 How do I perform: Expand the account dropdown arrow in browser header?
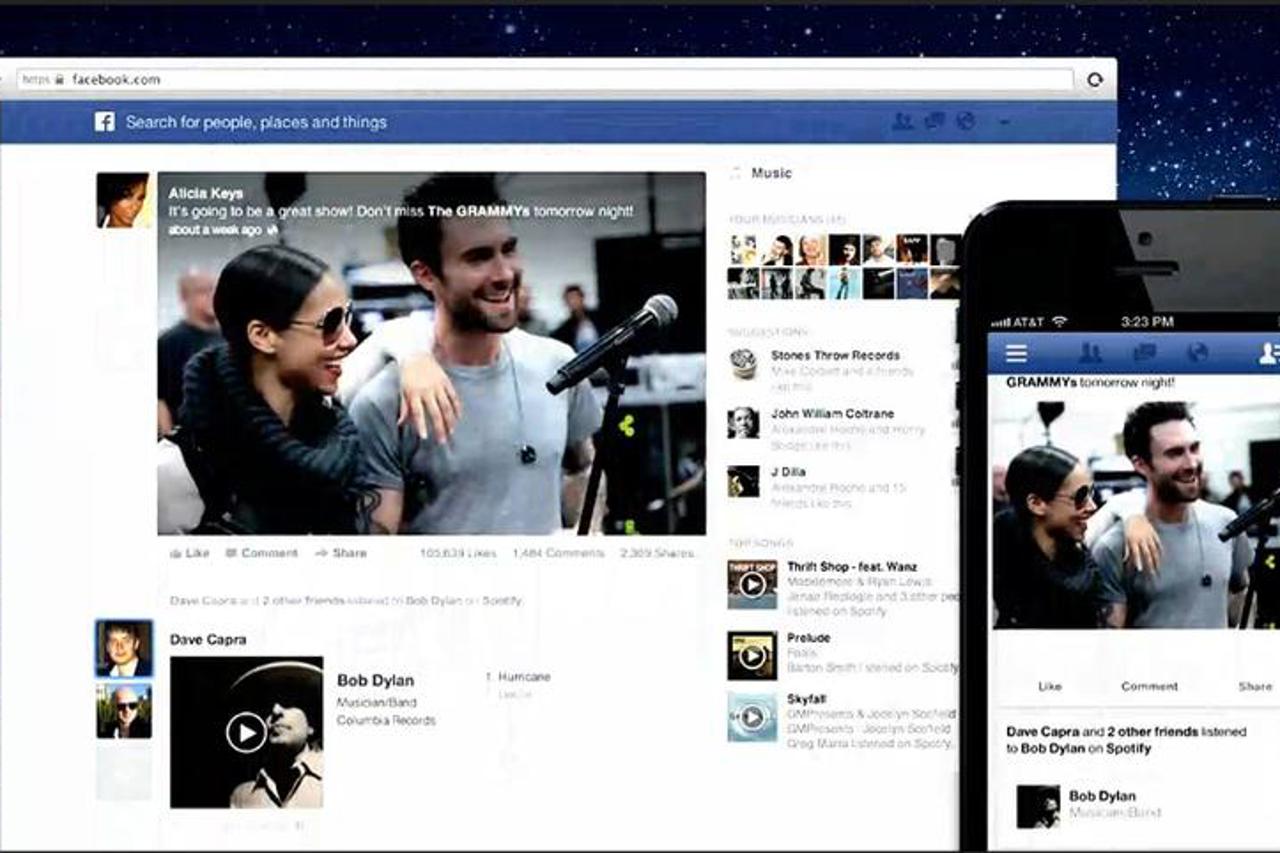coord(1004,122)
